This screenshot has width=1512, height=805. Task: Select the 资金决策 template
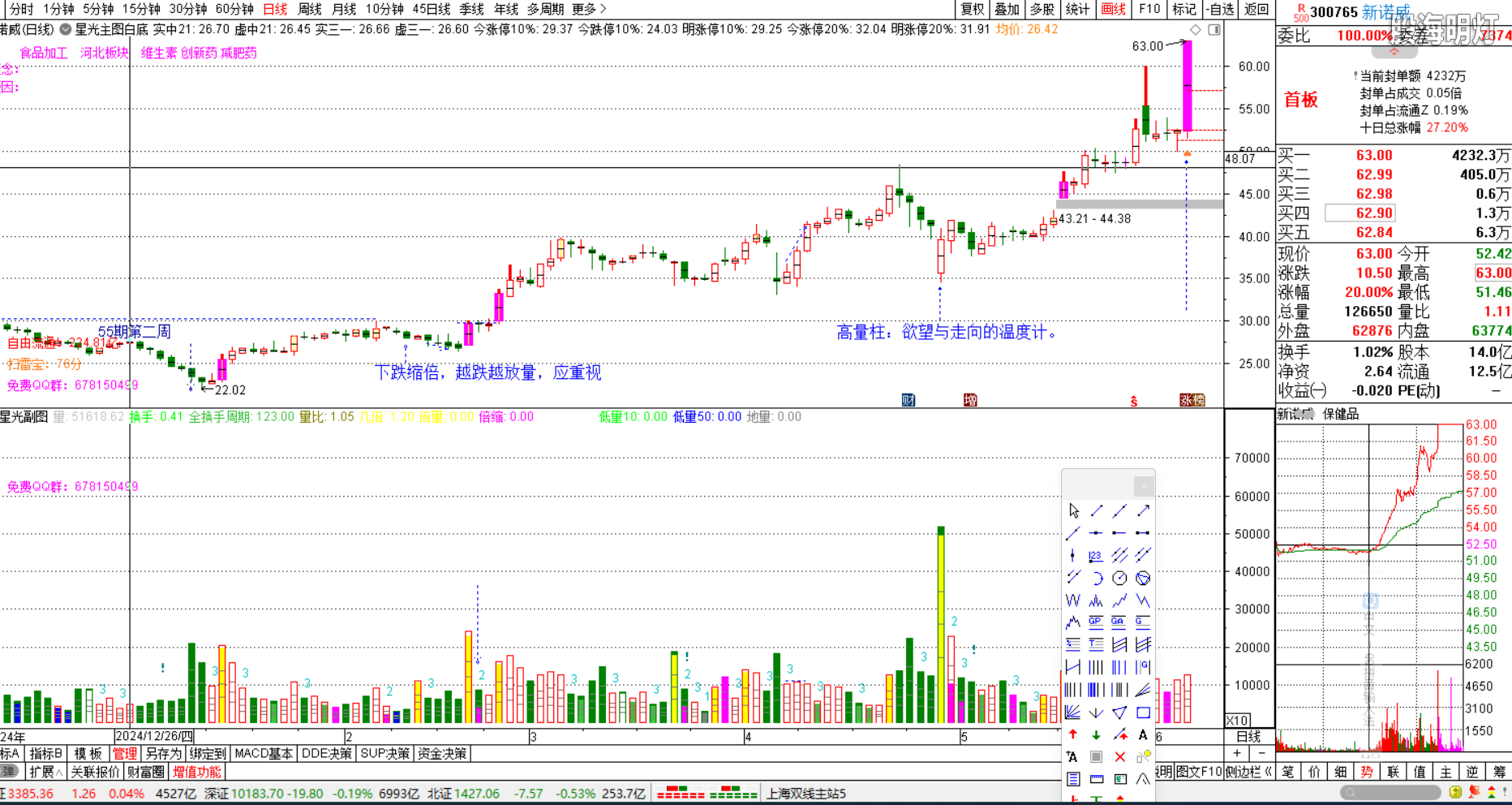(x=442, y=754)
